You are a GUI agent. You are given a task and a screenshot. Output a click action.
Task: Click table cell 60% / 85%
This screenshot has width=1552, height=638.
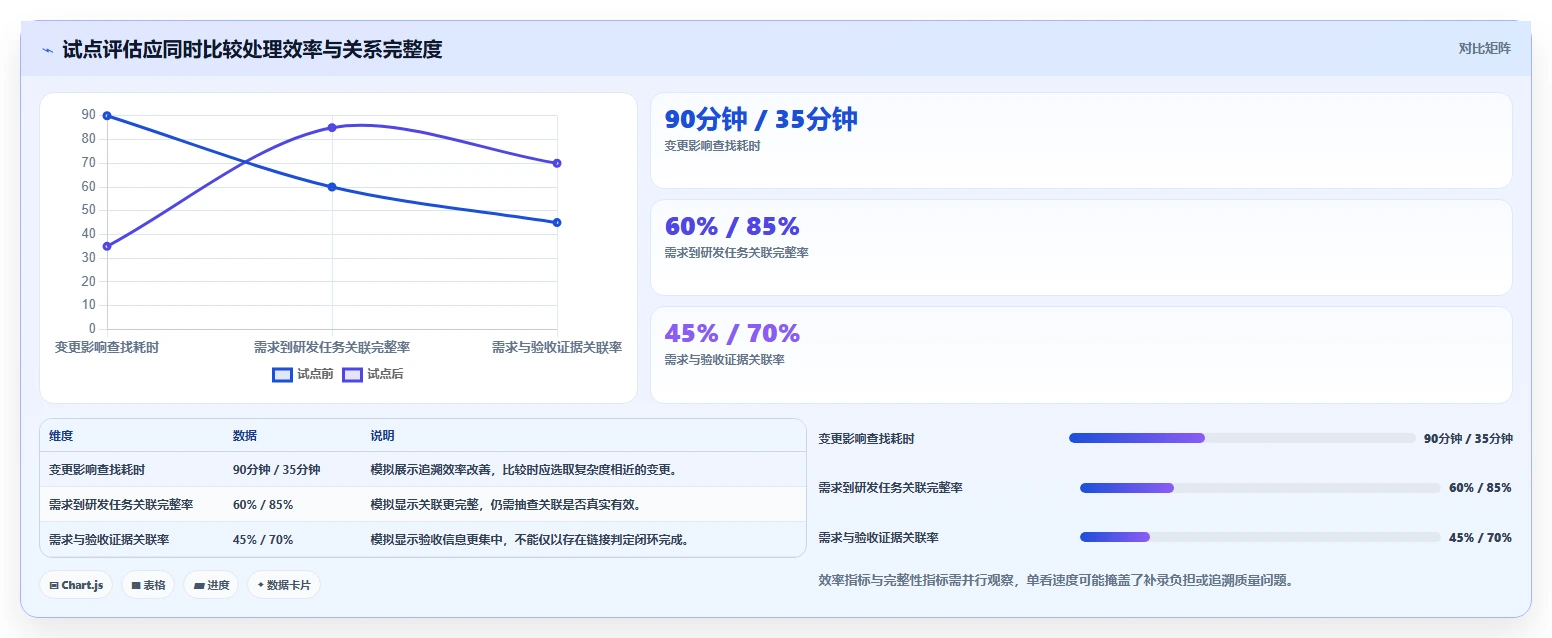263,505
